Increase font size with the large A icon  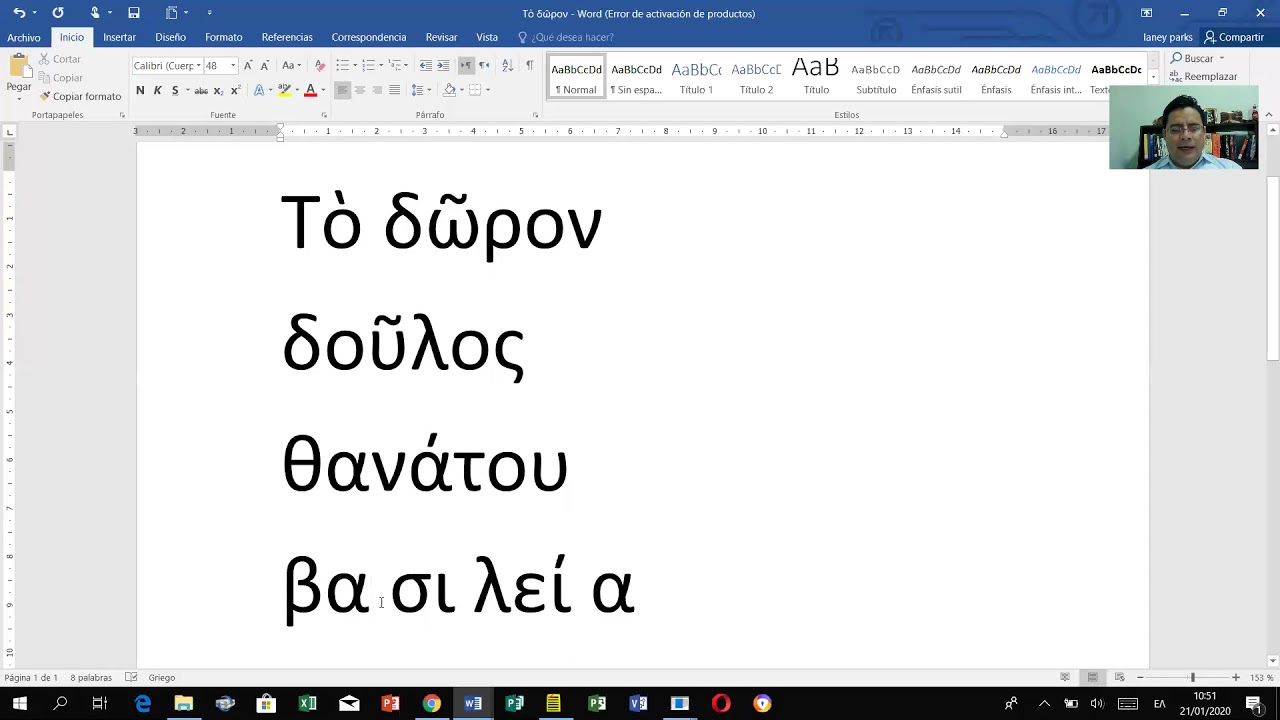248,65
